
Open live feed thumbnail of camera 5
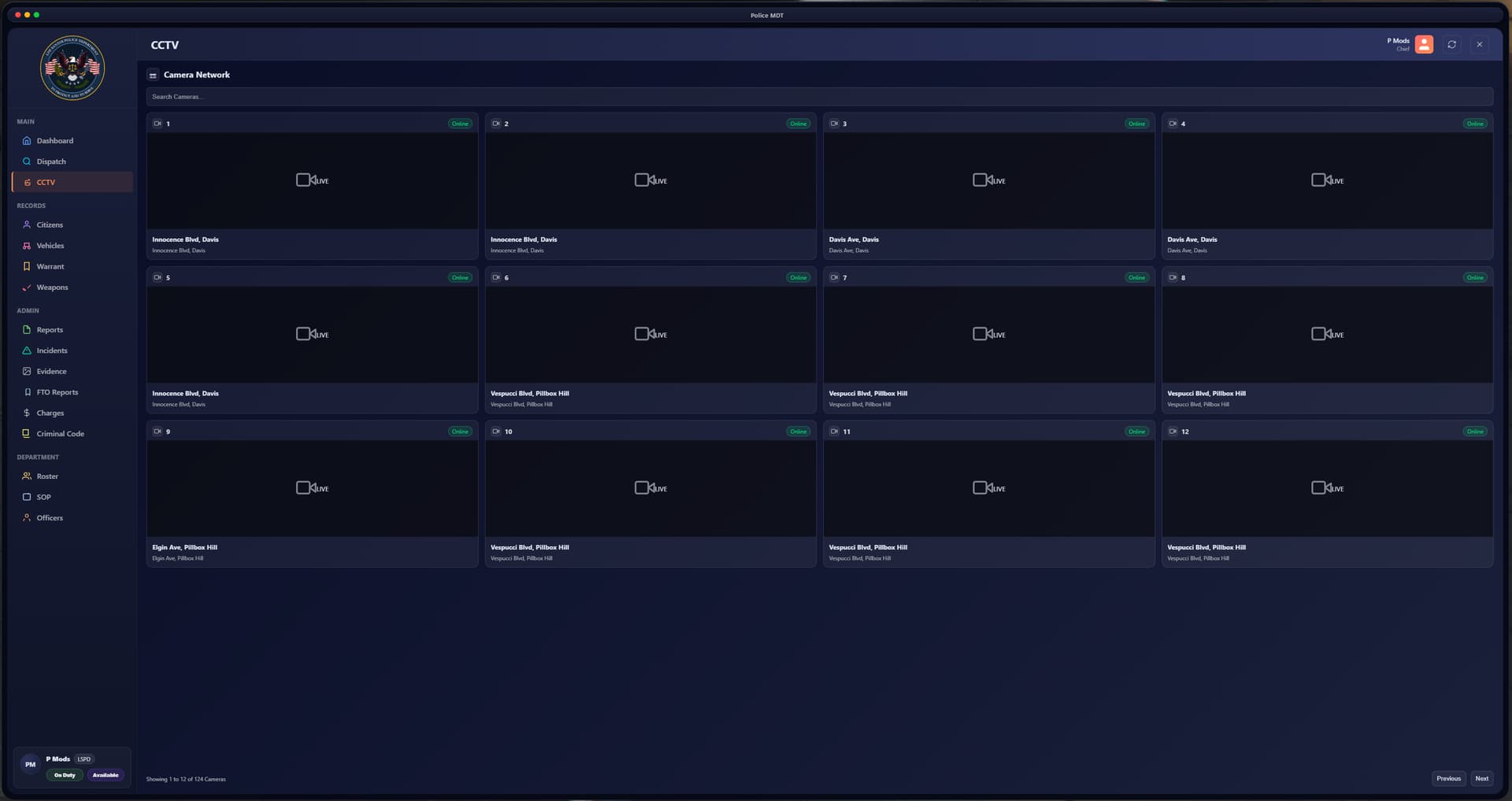[x=312, y=335]
